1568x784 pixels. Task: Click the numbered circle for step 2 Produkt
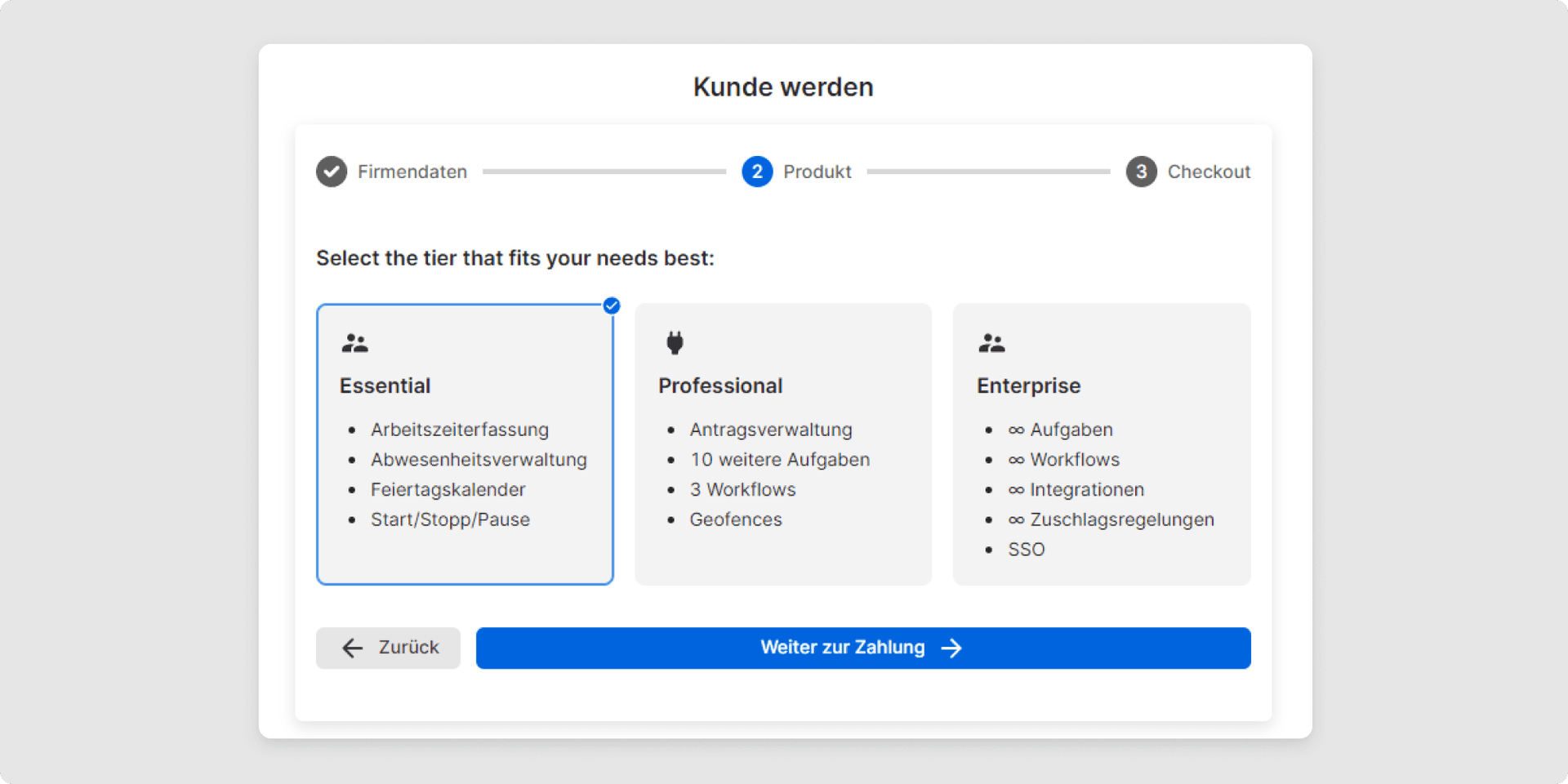point(756,171)
